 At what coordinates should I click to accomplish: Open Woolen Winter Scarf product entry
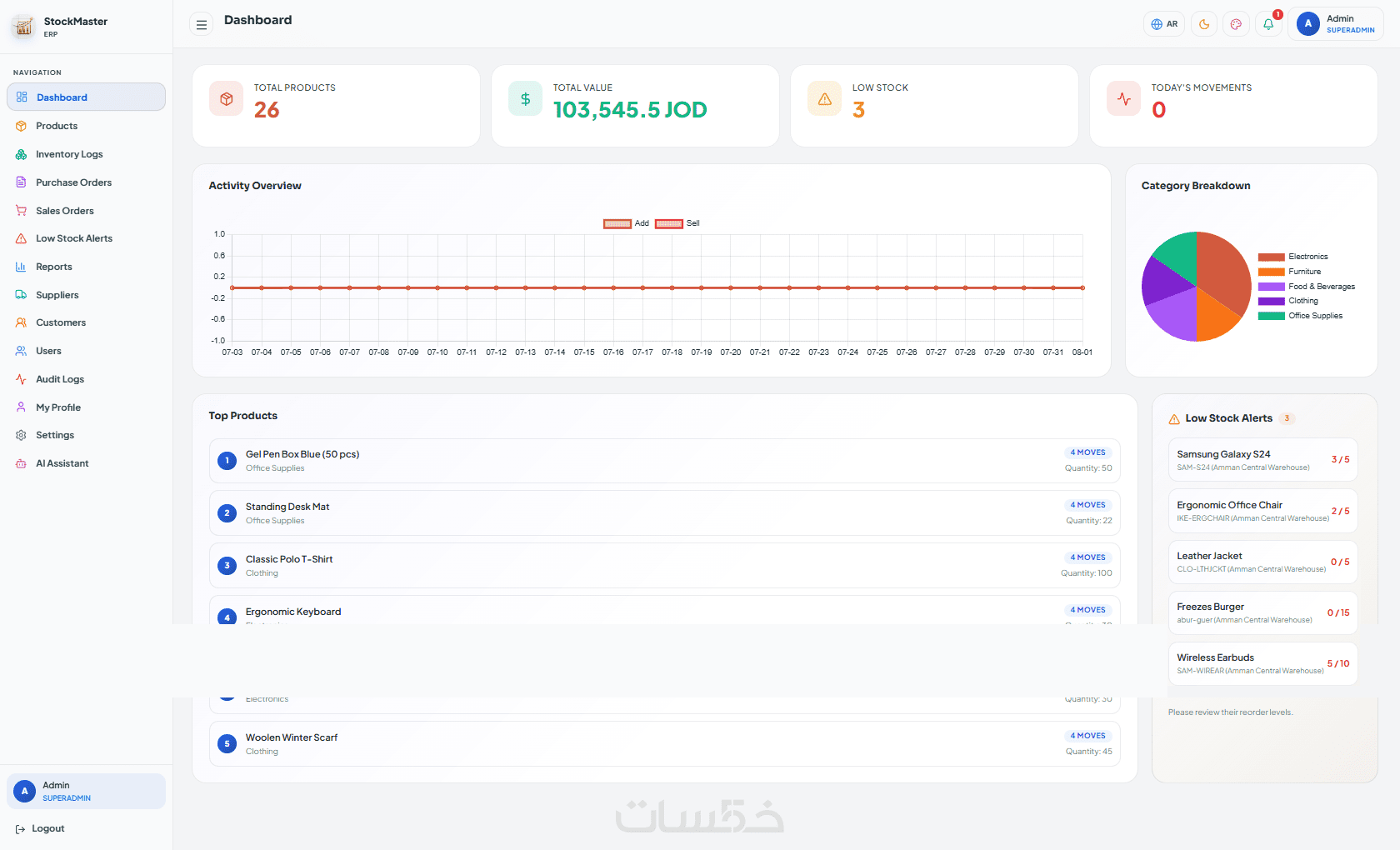(x=664, y=743)
